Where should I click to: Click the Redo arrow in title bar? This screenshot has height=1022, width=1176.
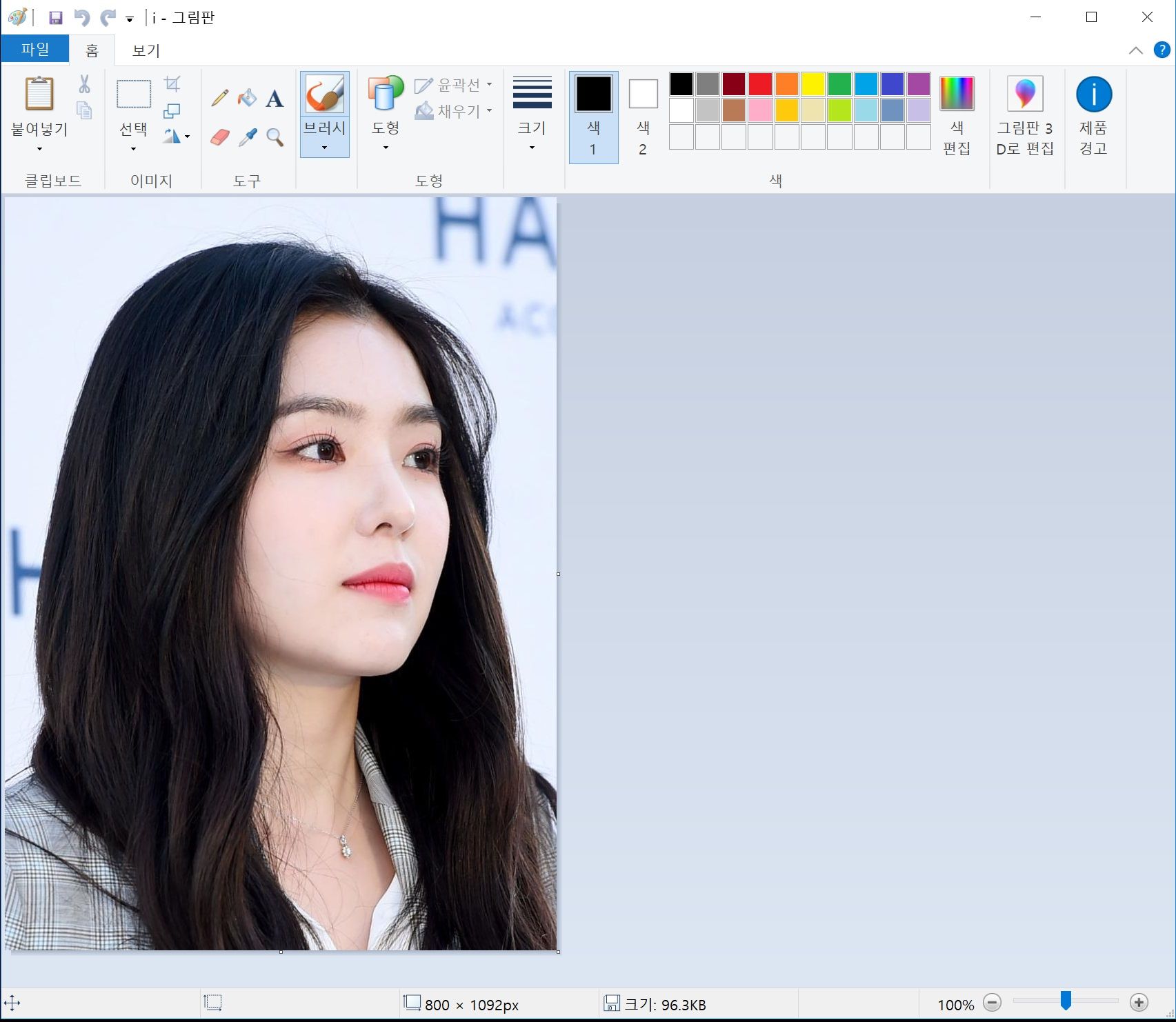point(108,17)
